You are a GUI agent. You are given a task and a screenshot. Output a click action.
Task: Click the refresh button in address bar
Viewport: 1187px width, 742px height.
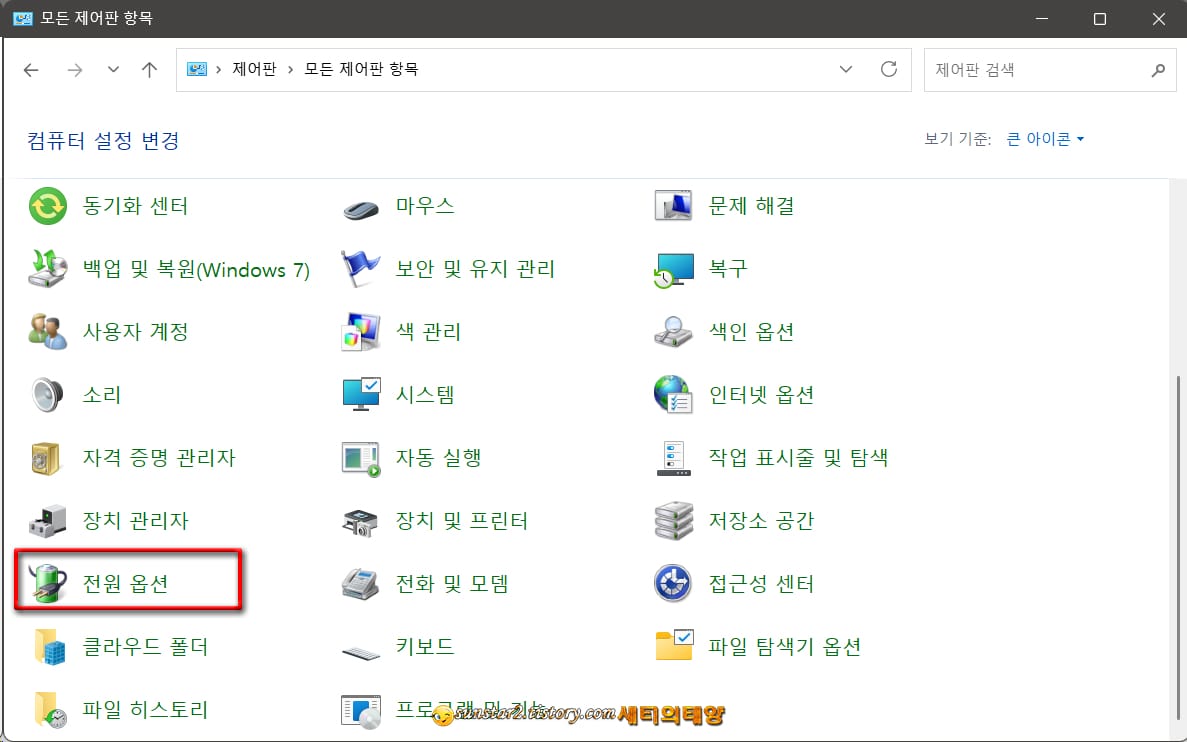coord(889,69)
